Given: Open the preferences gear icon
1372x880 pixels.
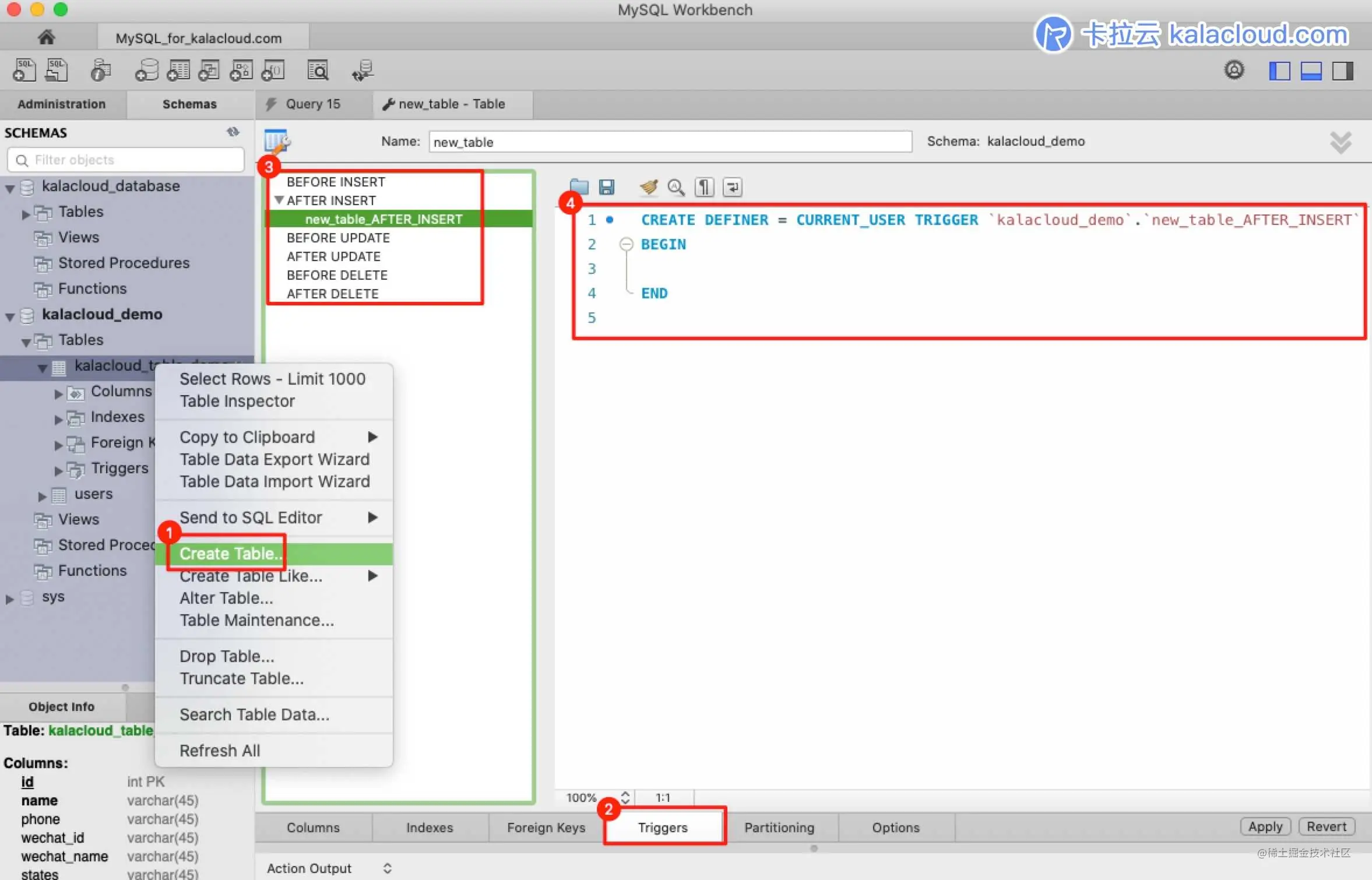Looking at the screenshot, I should click(x=1233, y=70).
